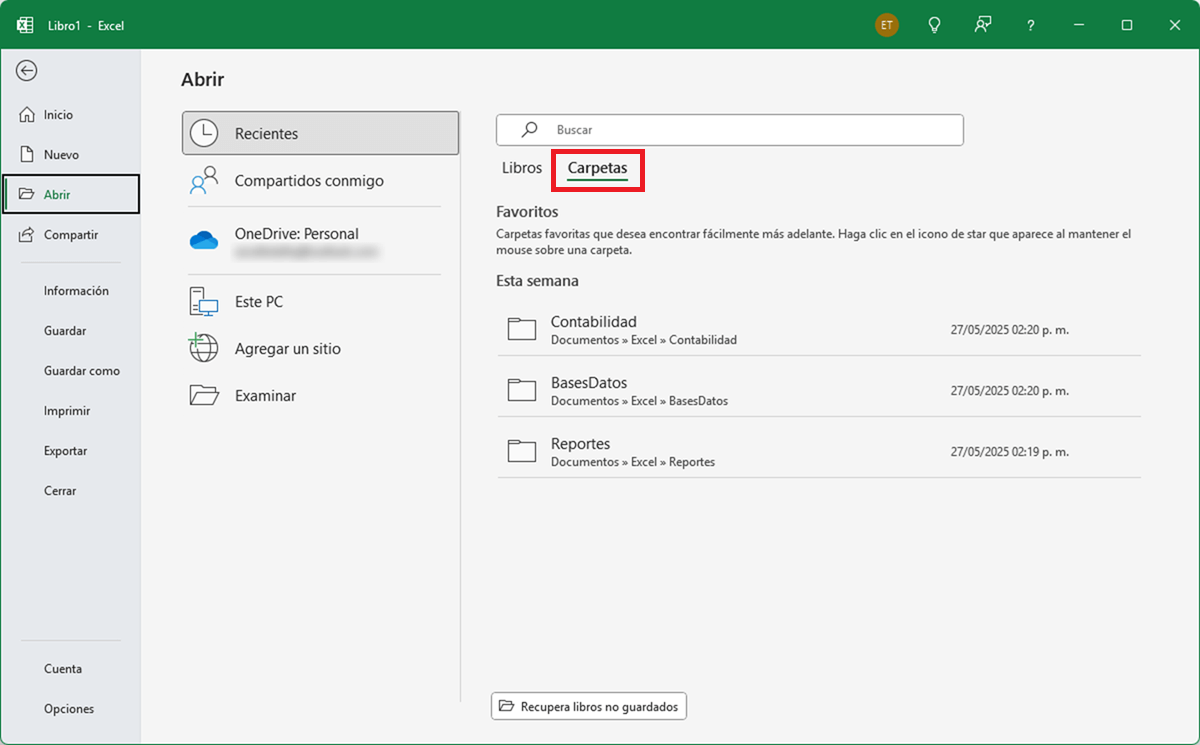Click the BasesDatos folder icon
The width and height of the screenshot is (1200, 745).
click(x=522, y=390)
